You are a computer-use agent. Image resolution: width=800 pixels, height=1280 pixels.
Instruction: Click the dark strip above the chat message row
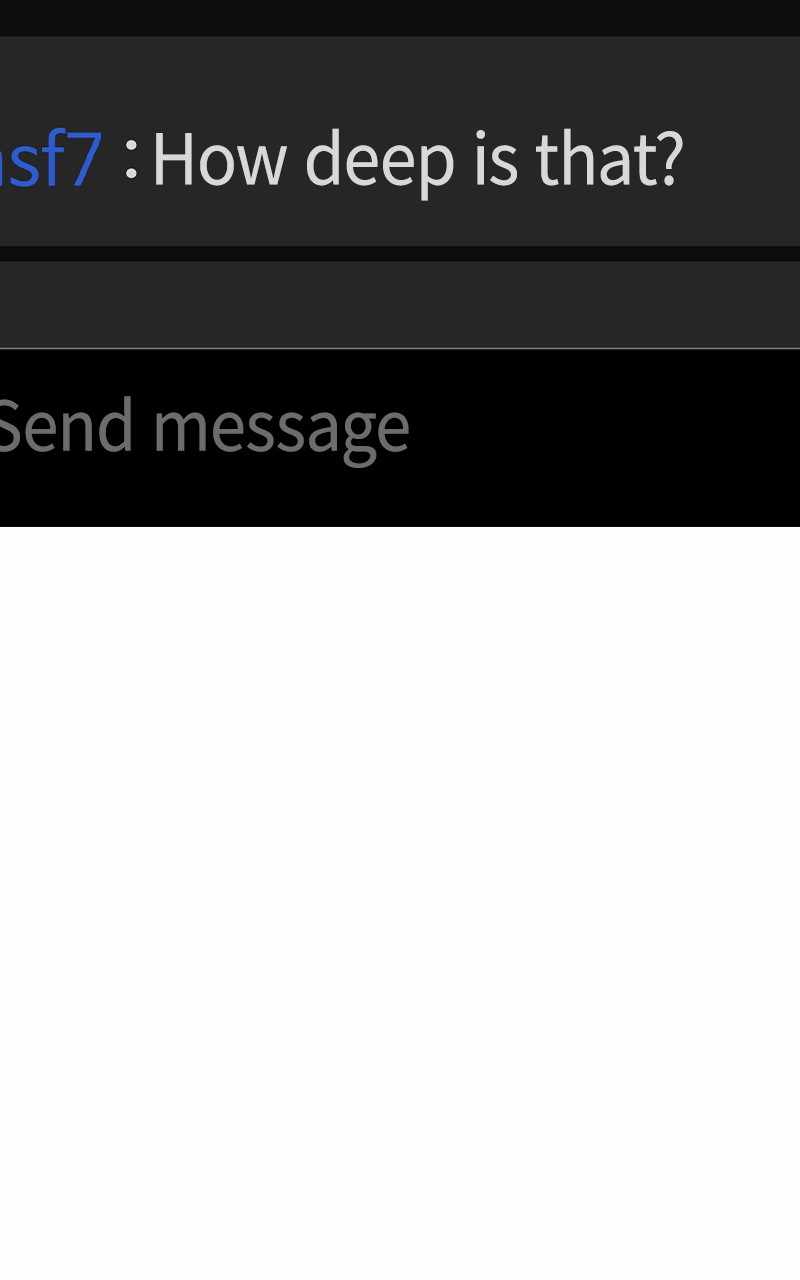tap(400, 18)
